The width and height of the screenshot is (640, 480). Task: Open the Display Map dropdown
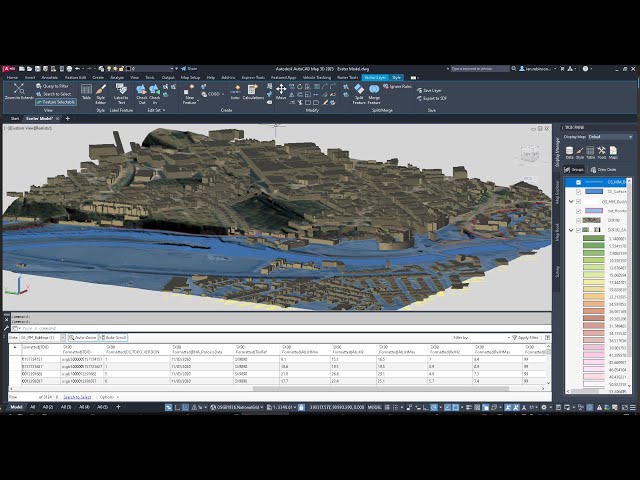click(610, 137)
